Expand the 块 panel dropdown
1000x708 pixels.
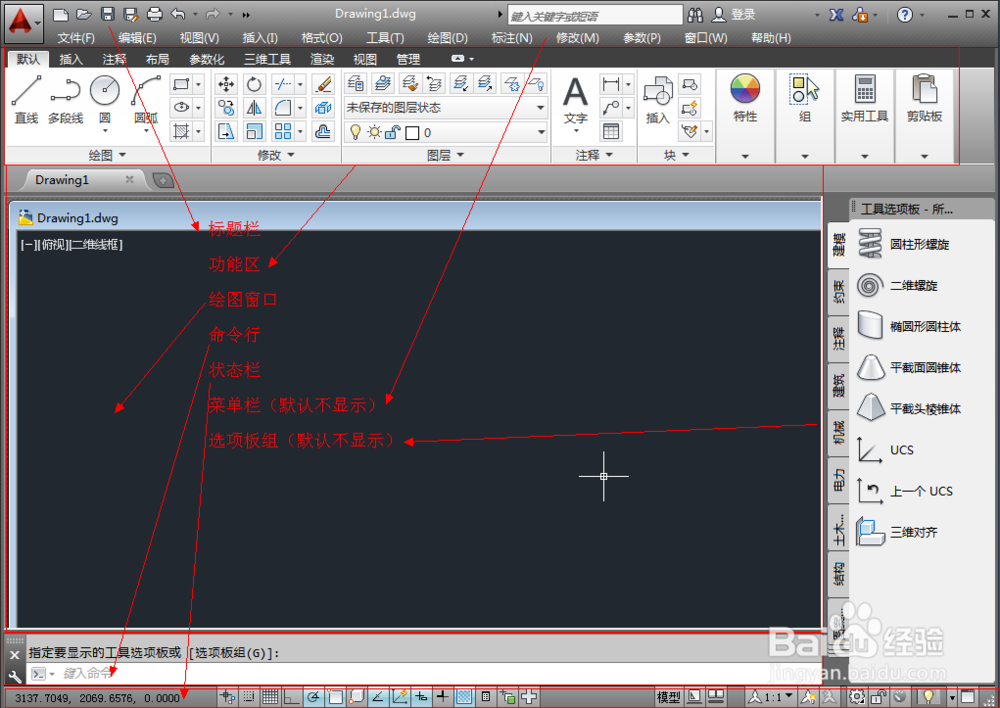[677, 155]
